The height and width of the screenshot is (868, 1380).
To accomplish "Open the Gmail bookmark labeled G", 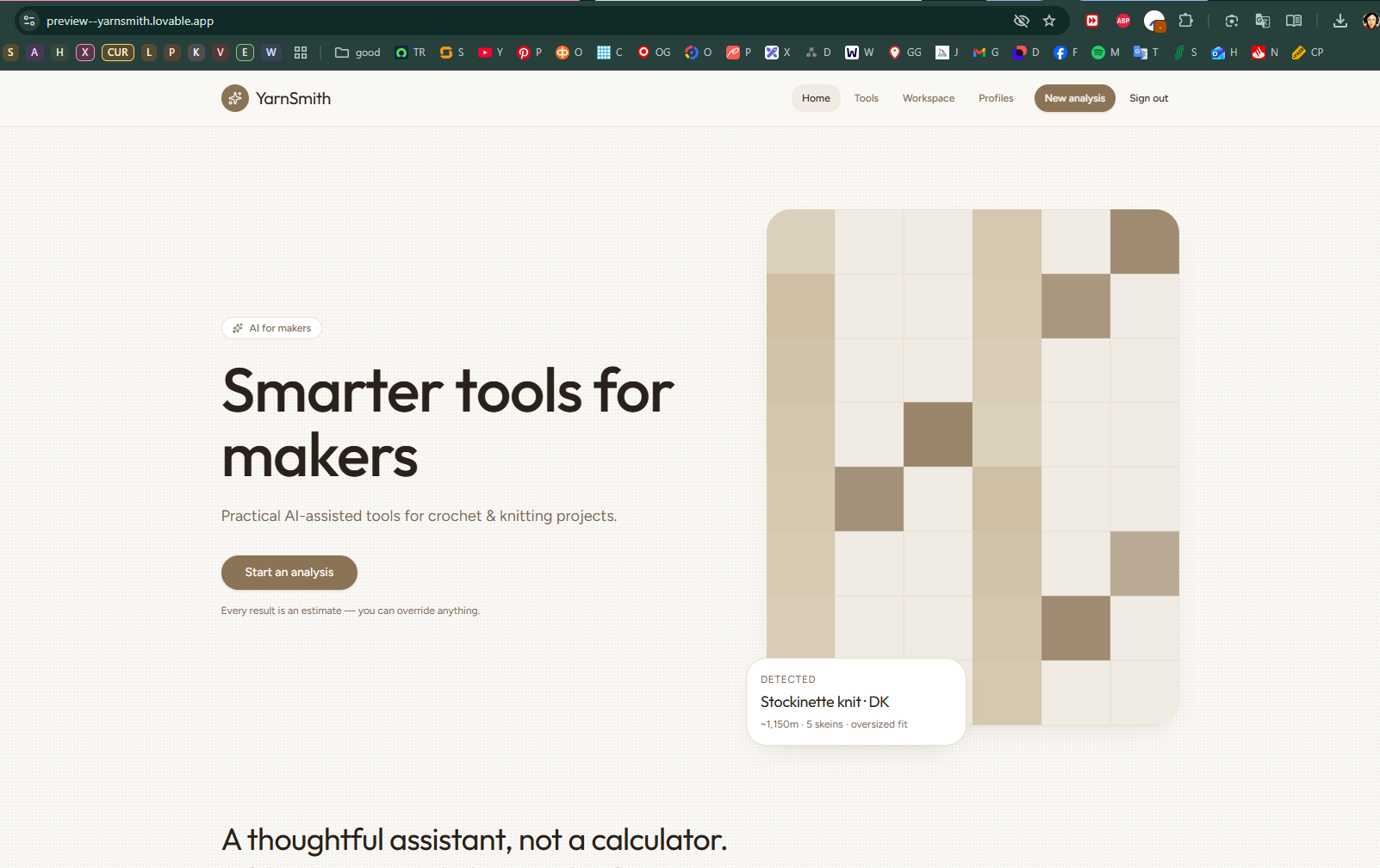I will tap(986, 53).
